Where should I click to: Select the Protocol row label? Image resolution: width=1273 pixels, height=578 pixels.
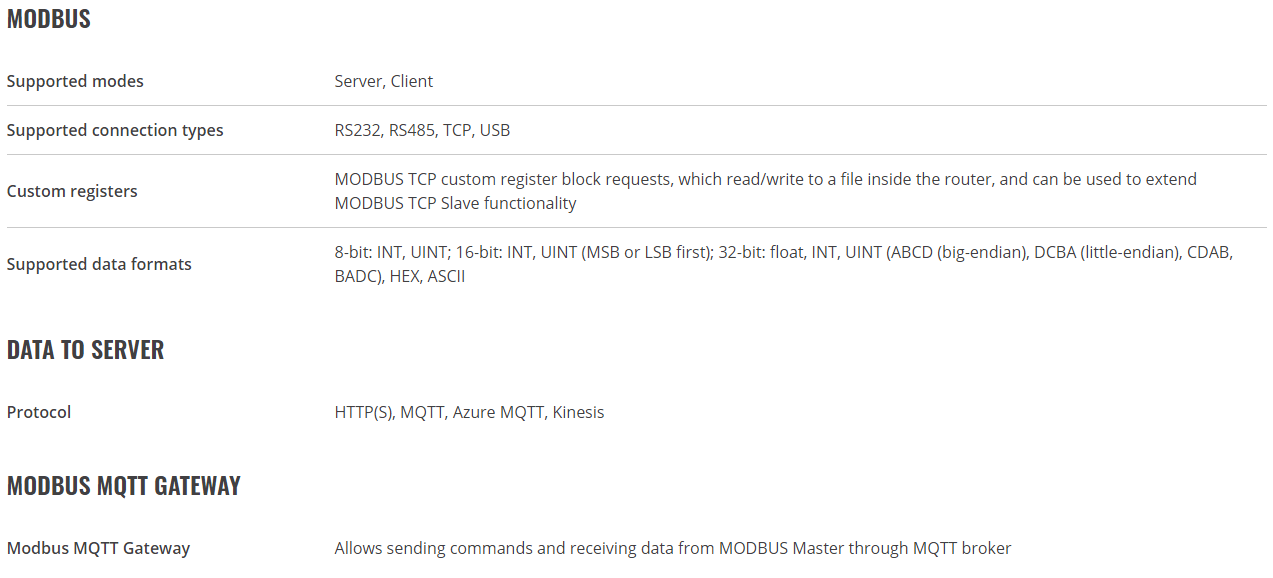pyautogui.click(x=39, y=412)
